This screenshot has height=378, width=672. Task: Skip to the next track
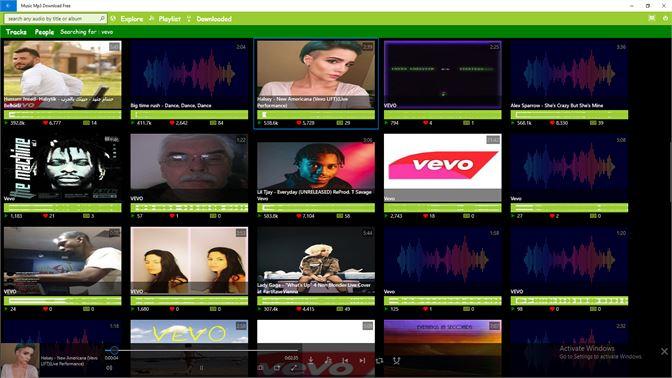coord(362,360)
